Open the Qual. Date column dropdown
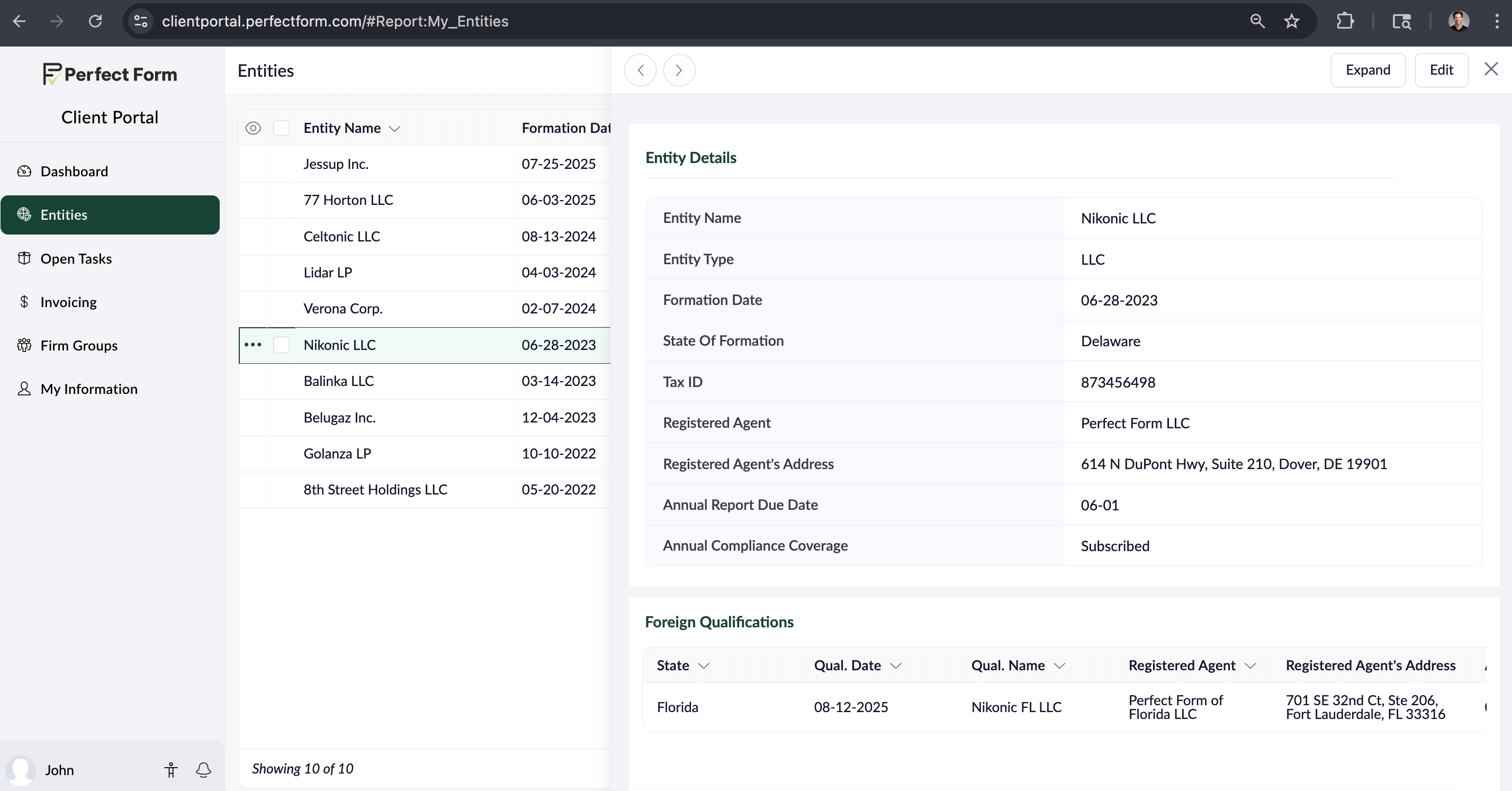Image resolution: width=1512 pixels, height=791 pixels. point(896,666)
